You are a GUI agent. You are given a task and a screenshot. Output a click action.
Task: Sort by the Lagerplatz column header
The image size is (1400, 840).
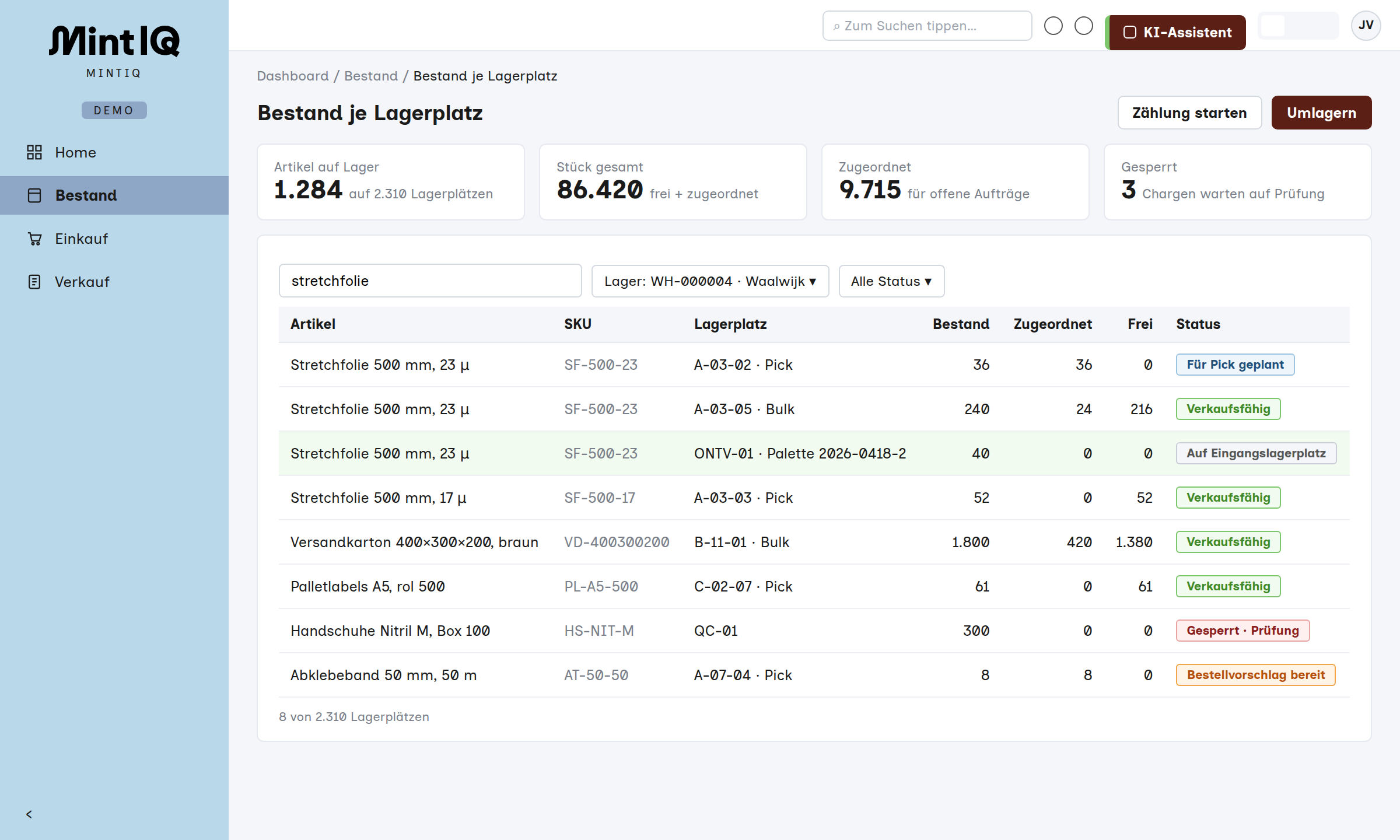(730, 324)
